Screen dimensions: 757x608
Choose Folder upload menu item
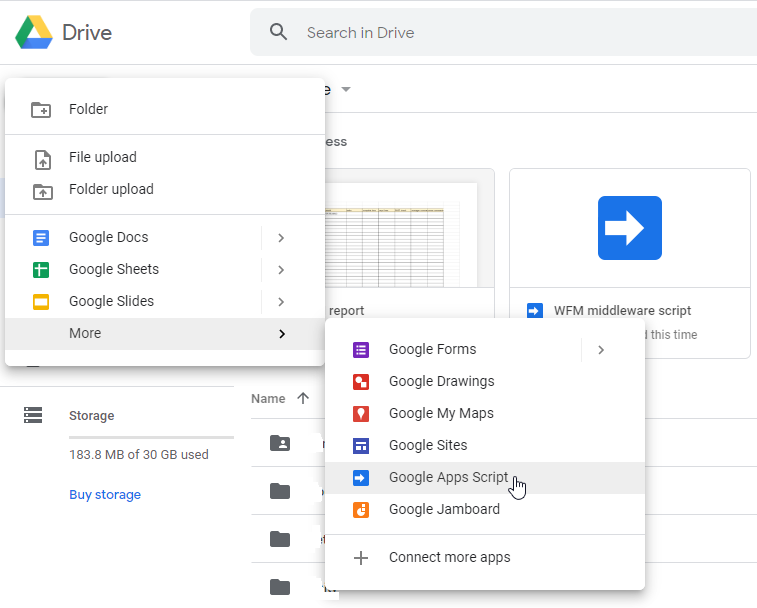click(x=165, y=189)
